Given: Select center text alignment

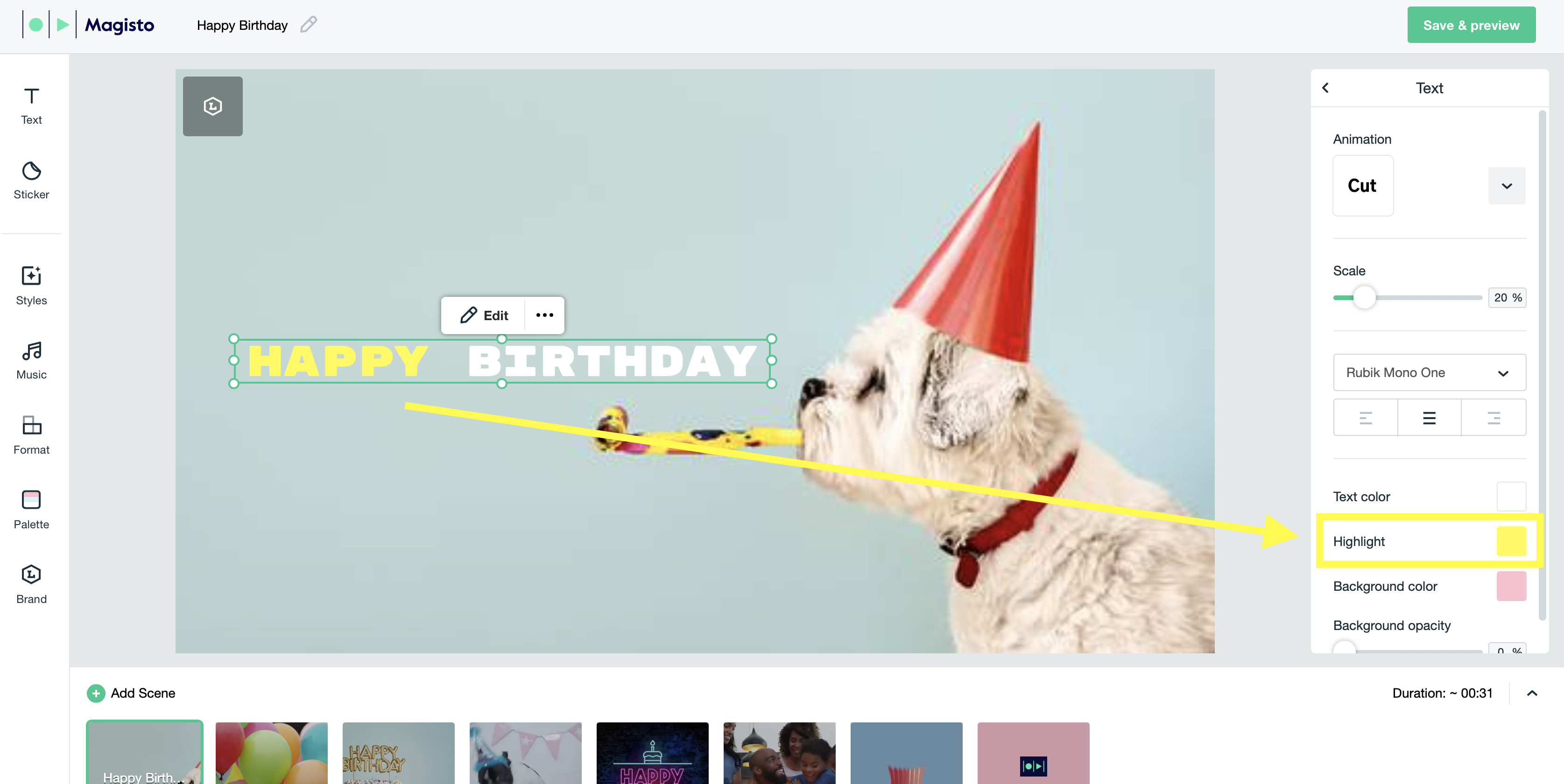Looking at the screenshot, I should point(1429,418).
